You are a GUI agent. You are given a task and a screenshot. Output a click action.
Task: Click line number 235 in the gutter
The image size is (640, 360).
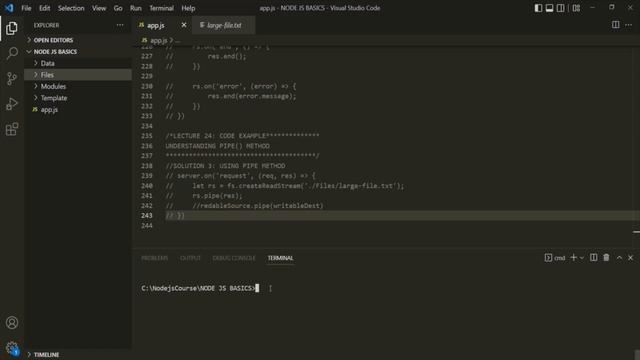pos(147,136)
